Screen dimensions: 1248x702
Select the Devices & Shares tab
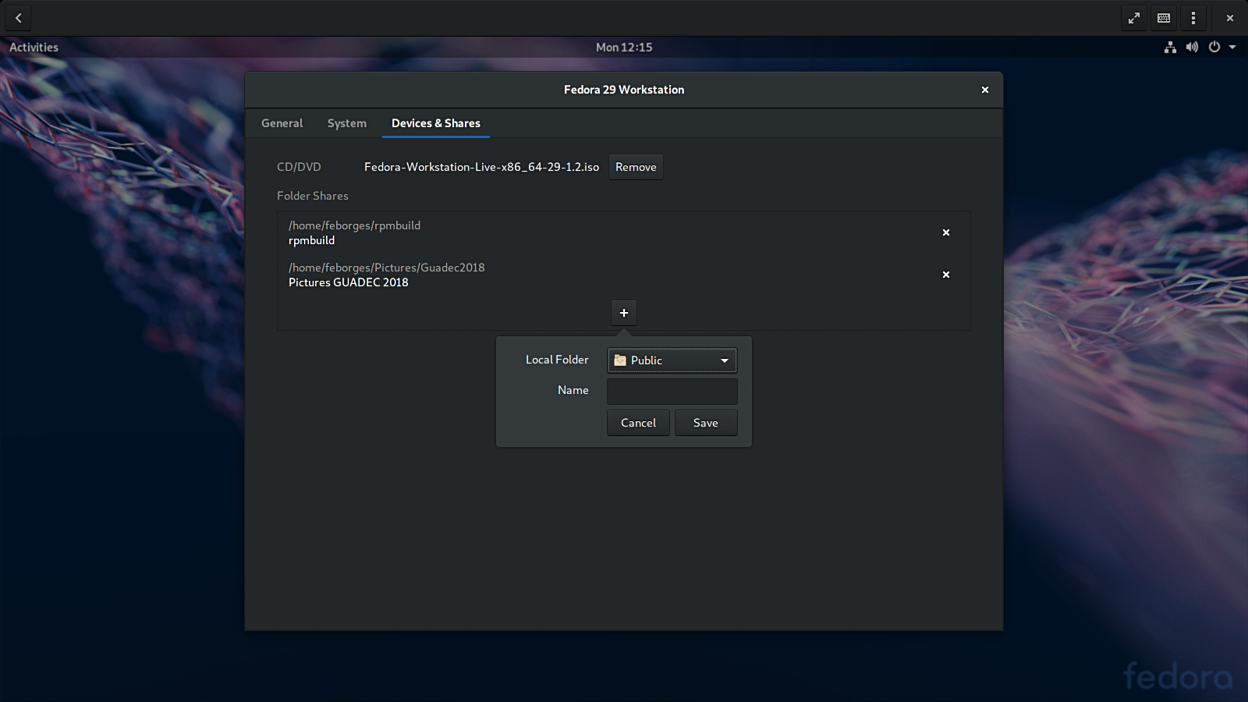point(435,123)
